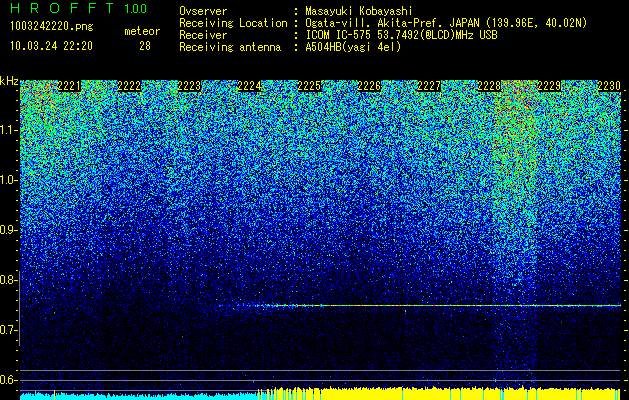Click the observer name Masayuki Kobayashi
This screenshot has height=400, width=629.
(x=359, y=11)
